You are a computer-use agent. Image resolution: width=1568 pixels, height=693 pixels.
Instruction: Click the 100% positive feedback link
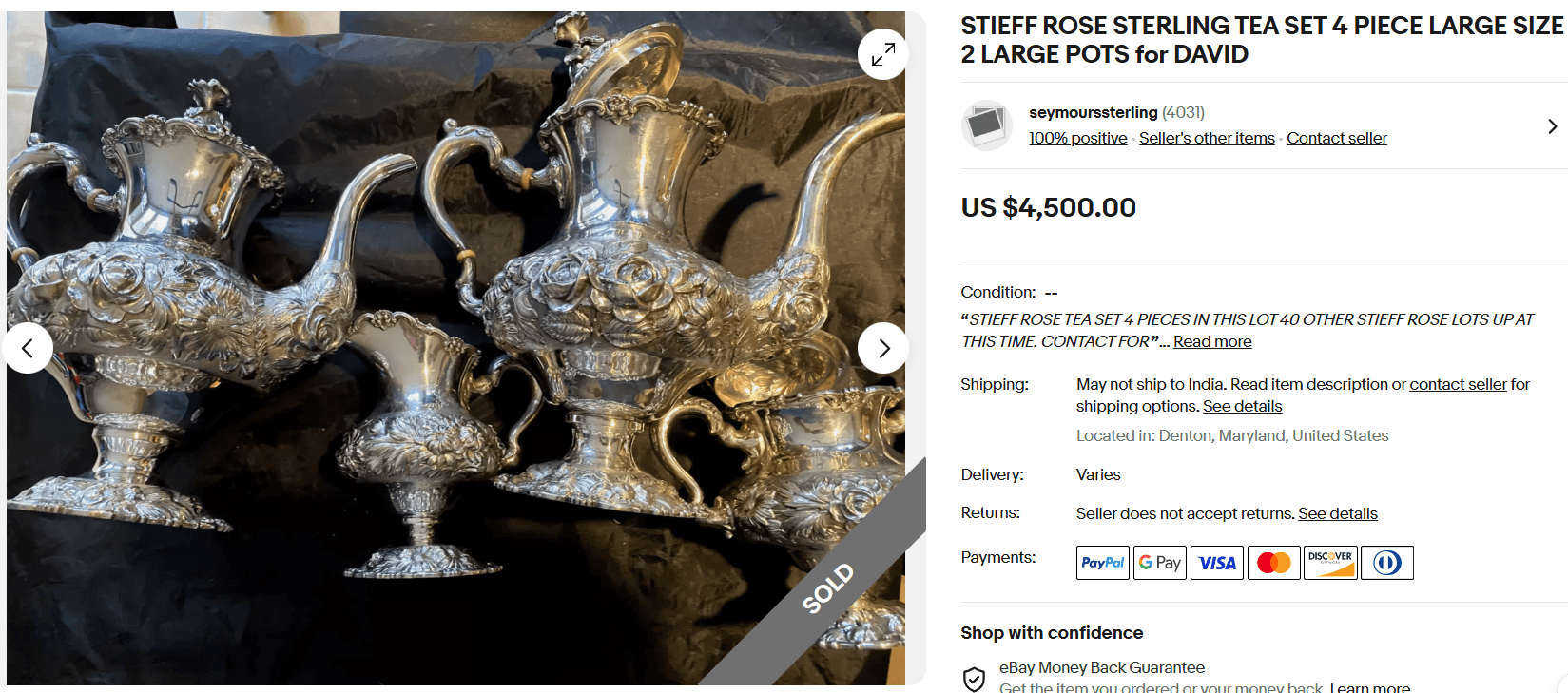coord(1077,138)
